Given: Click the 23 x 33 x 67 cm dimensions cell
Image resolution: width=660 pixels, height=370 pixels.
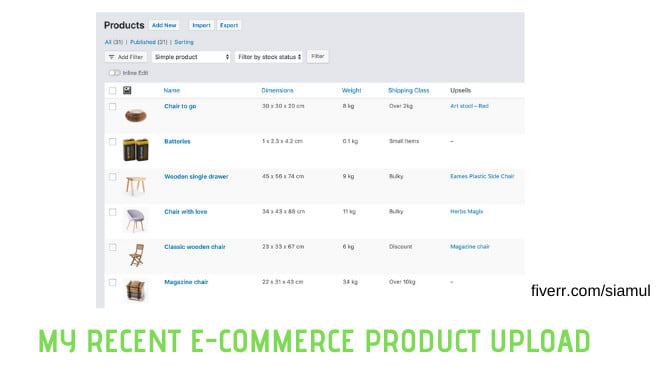Looking at the screenshot, I should (x=283, y=247).
